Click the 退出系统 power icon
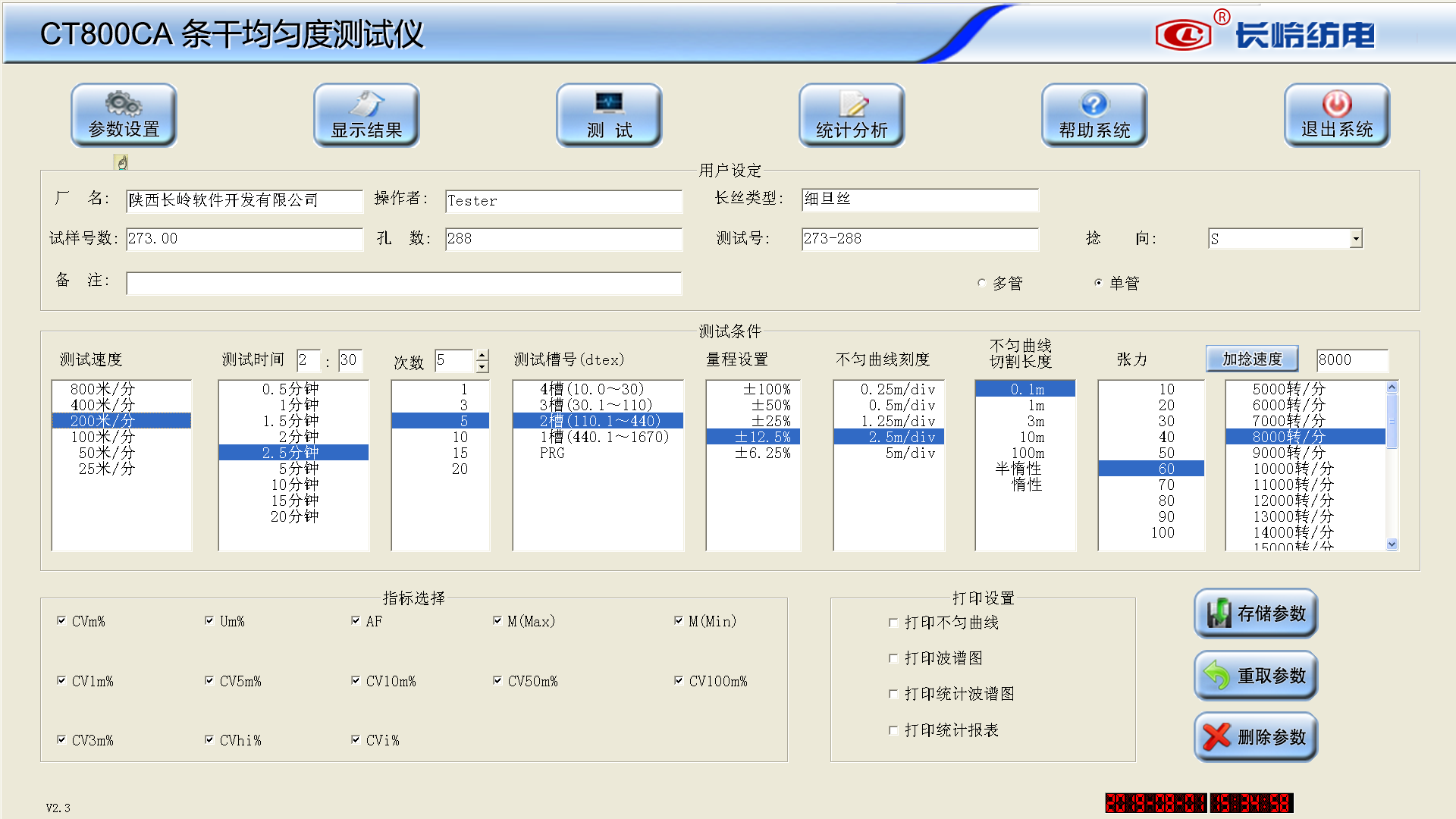 click(x=1337, y=115)
